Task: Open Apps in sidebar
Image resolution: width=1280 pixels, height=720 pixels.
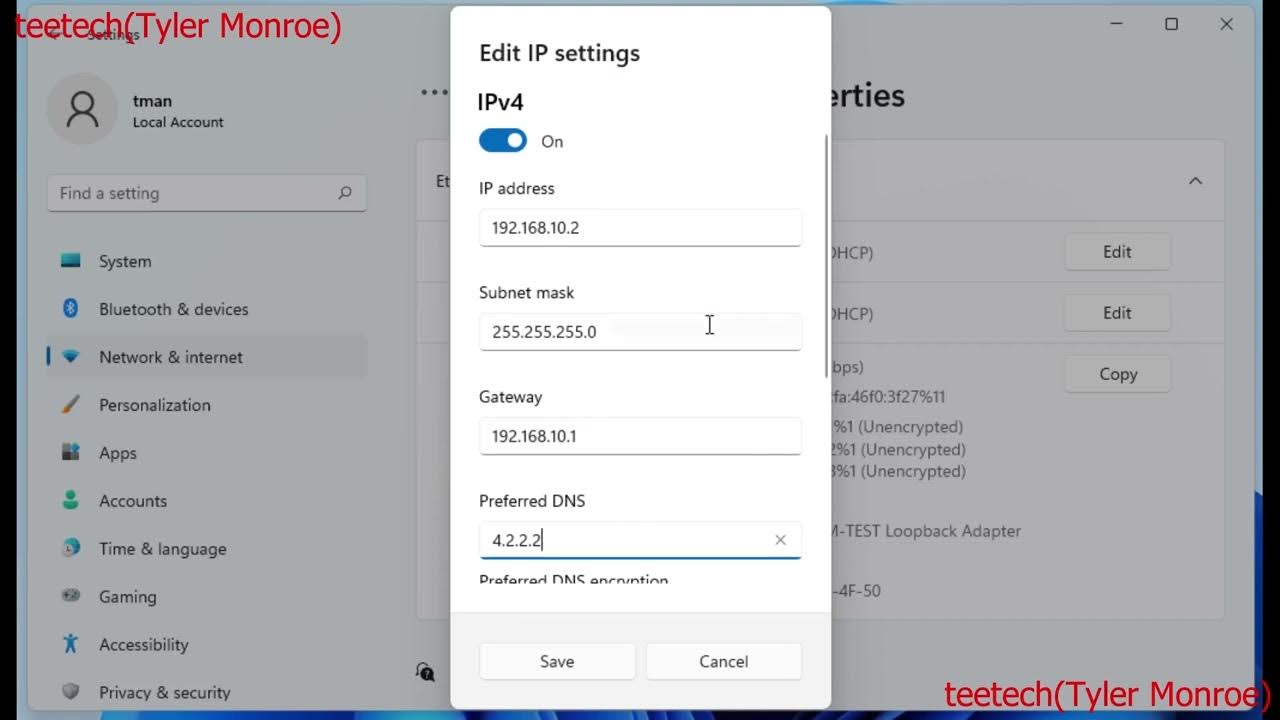Action: 206,453
